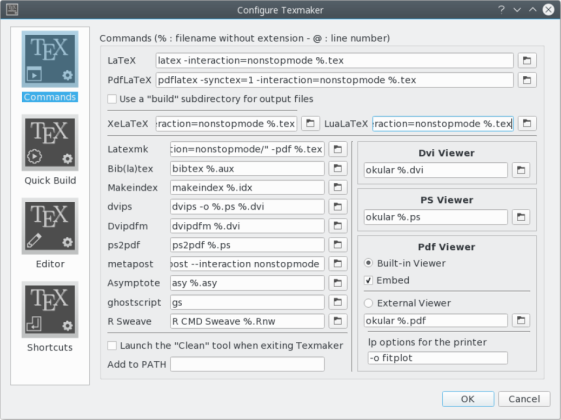Browse for the Dvi Viewer program
The height and width of the screenshot is (420, 561).
[521, 170]
